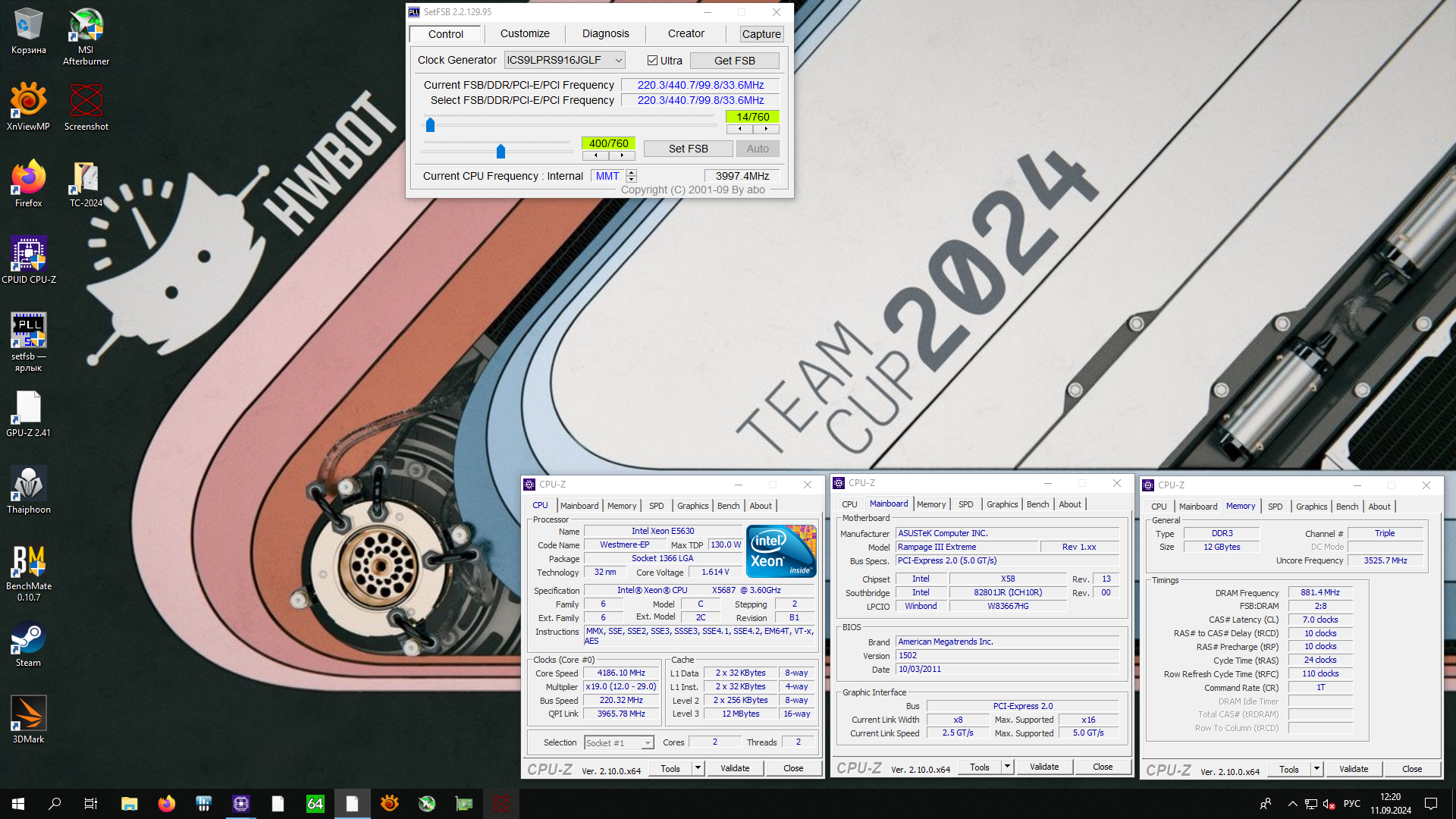Open the Graphics tab in CPU window

(692, 506)
